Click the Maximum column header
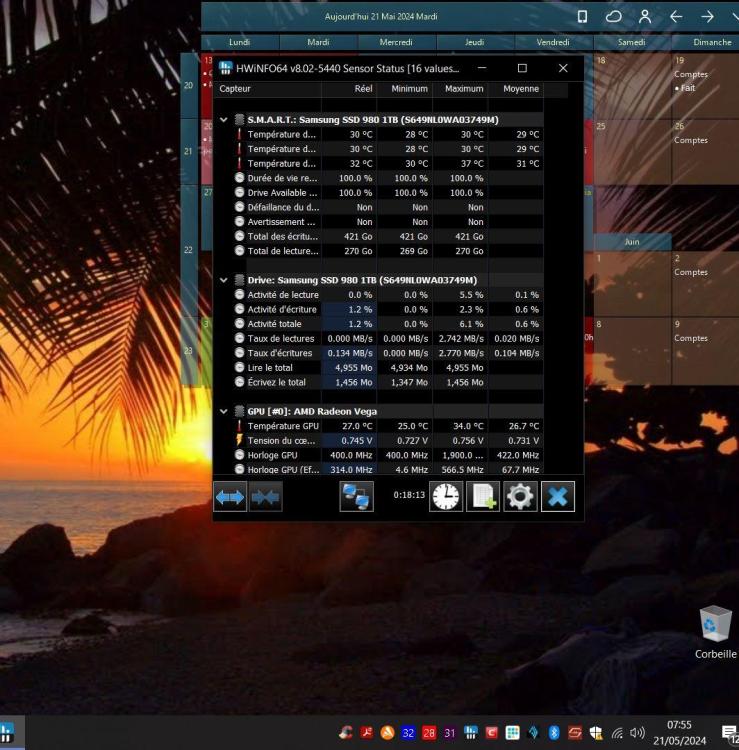The width and height of the screenshot is (739, 750). tap(463, 89)
